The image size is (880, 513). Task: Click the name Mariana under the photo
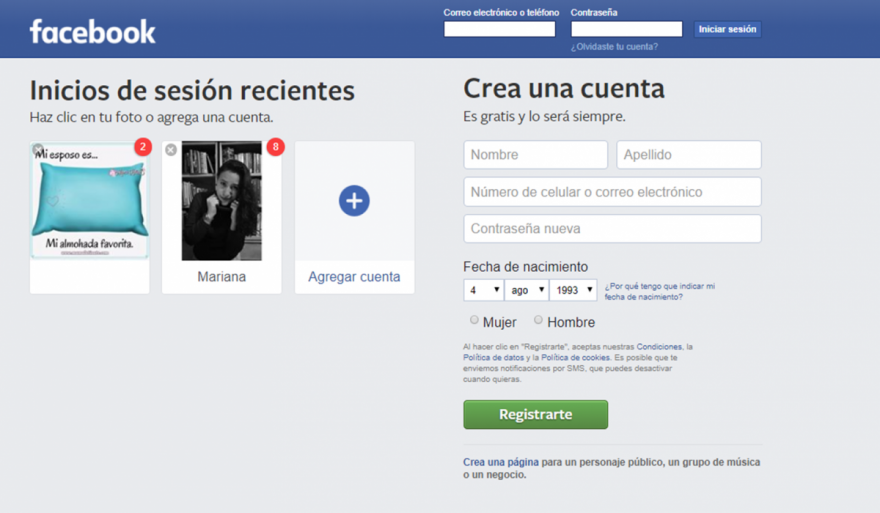coord(222,277)
